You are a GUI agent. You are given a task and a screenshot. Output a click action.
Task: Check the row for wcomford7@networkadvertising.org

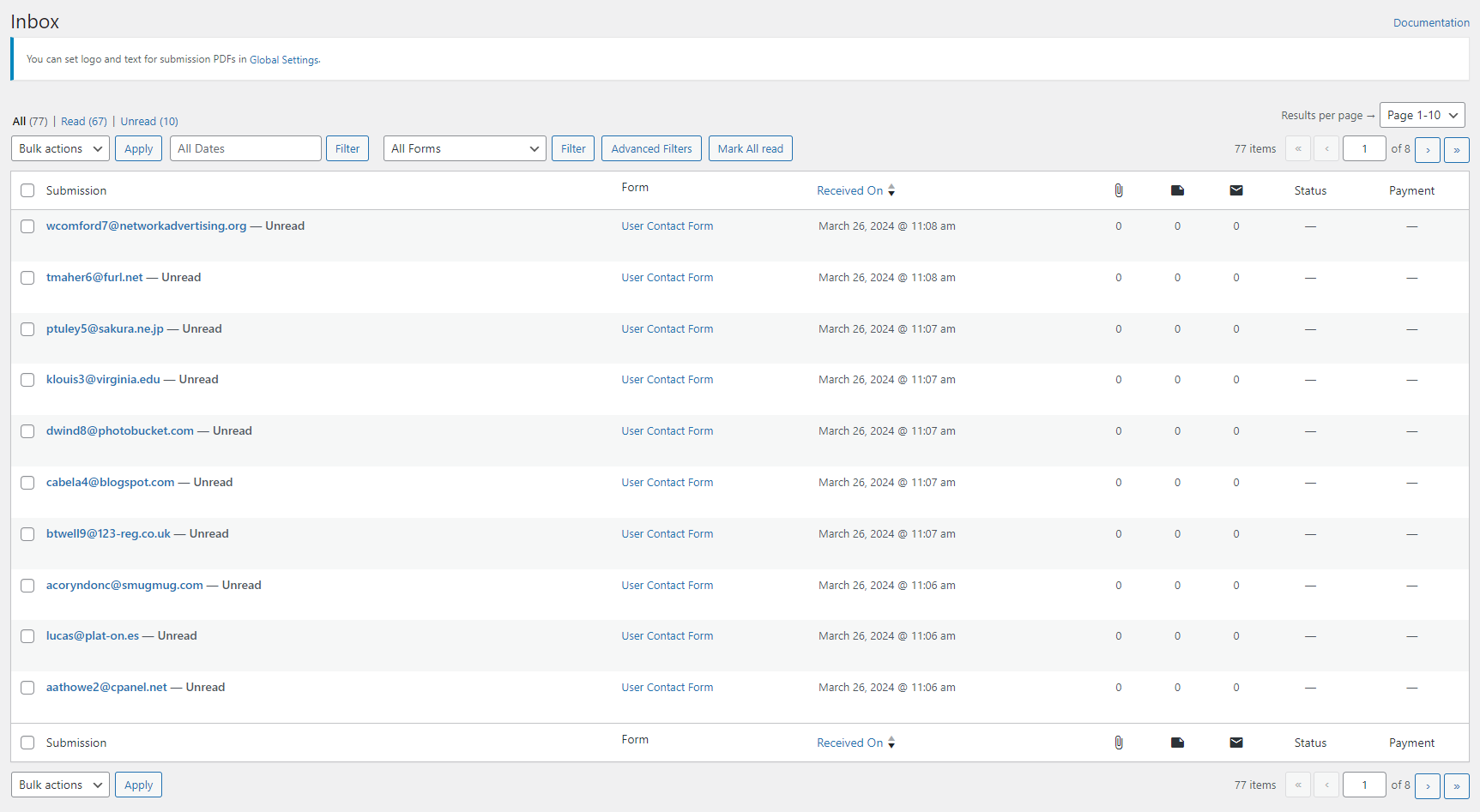(x=27, y=226)
